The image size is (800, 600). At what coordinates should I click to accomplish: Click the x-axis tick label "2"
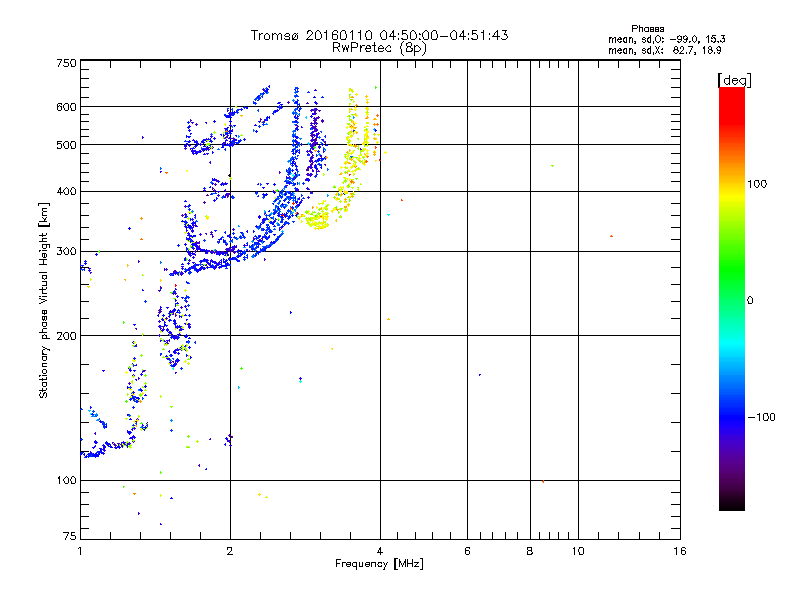[x=230, y=551]
